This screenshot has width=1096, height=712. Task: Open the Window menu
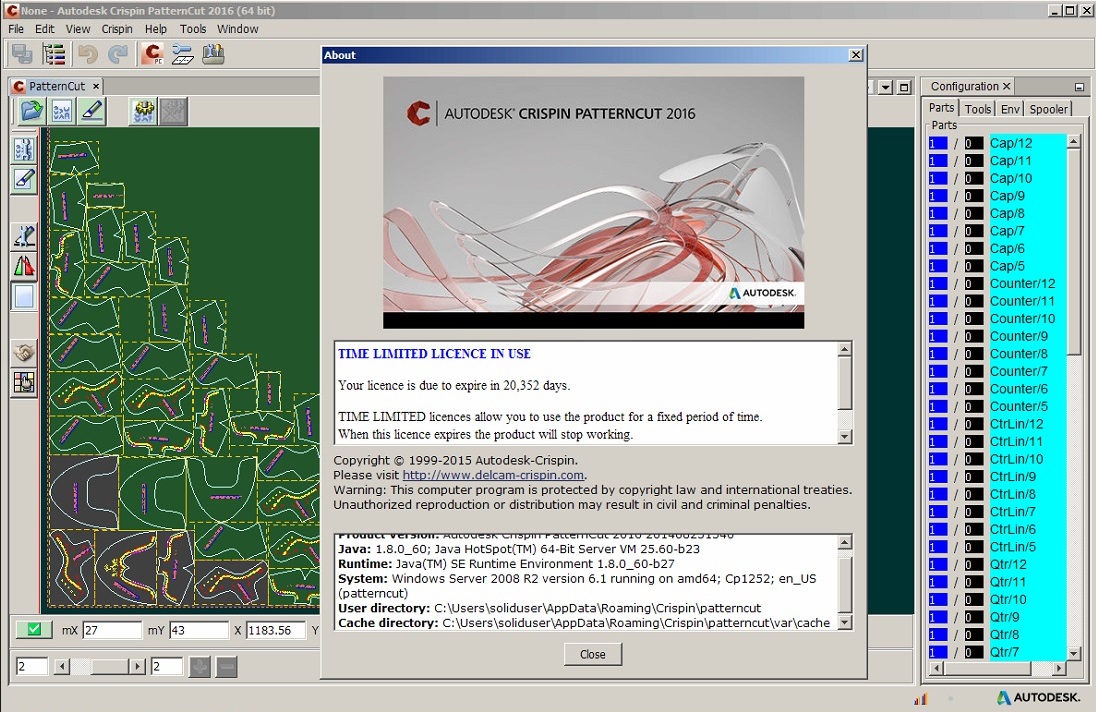coord(238,29)
